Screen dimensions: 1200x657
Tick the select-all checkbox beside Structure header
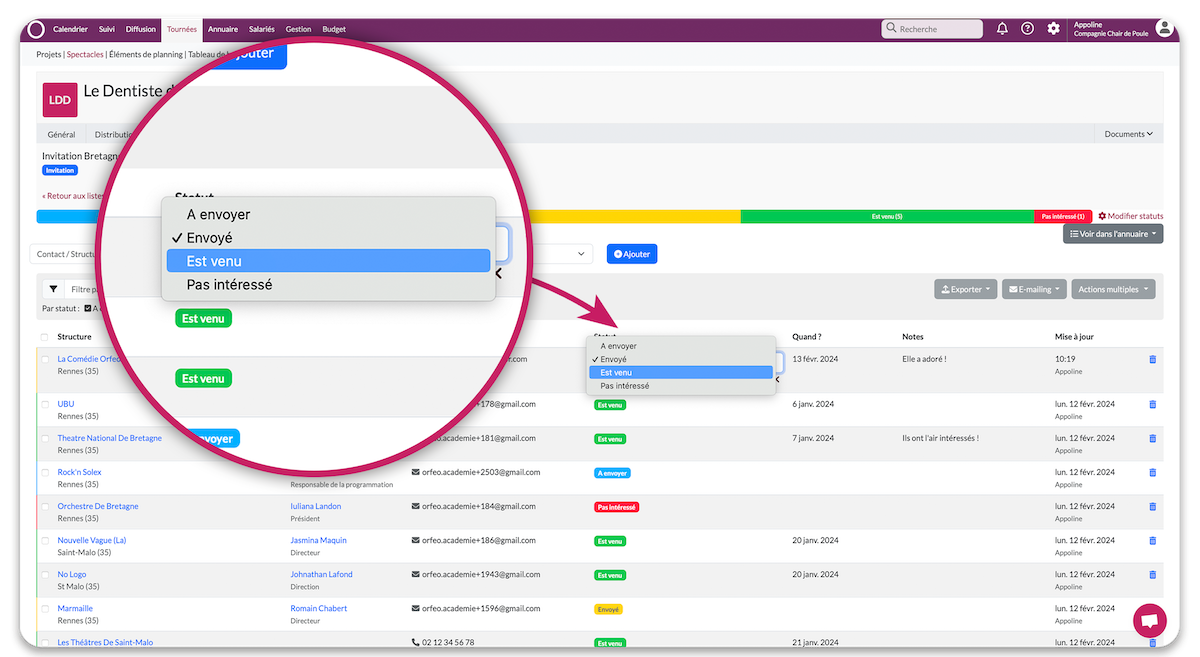45,337
